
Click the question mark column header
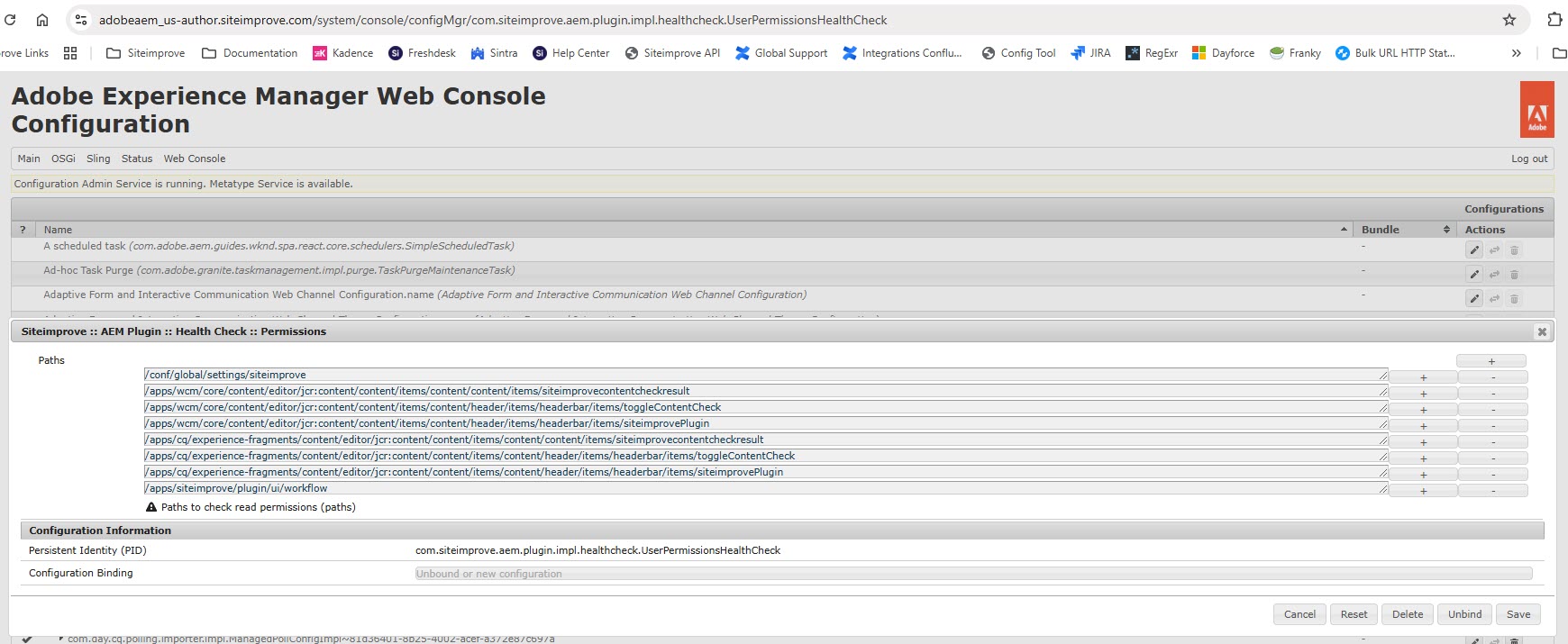pos(23,230)
